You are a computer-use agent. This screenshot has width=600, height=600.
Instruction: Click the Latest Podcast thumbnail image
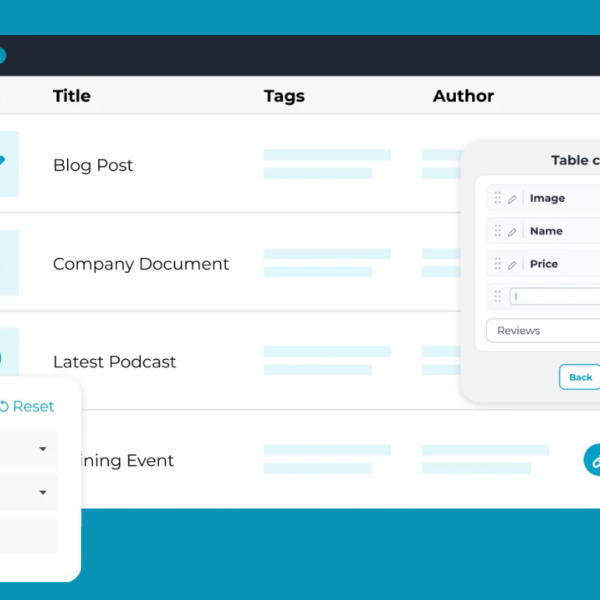point(9,352)
